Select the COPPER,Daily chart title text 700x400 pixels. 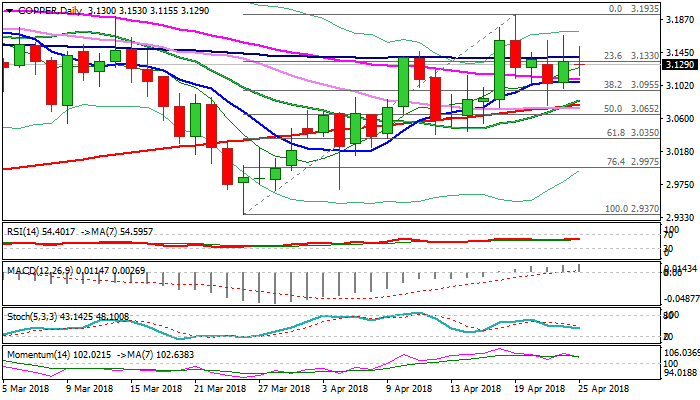tap(45, 10)
